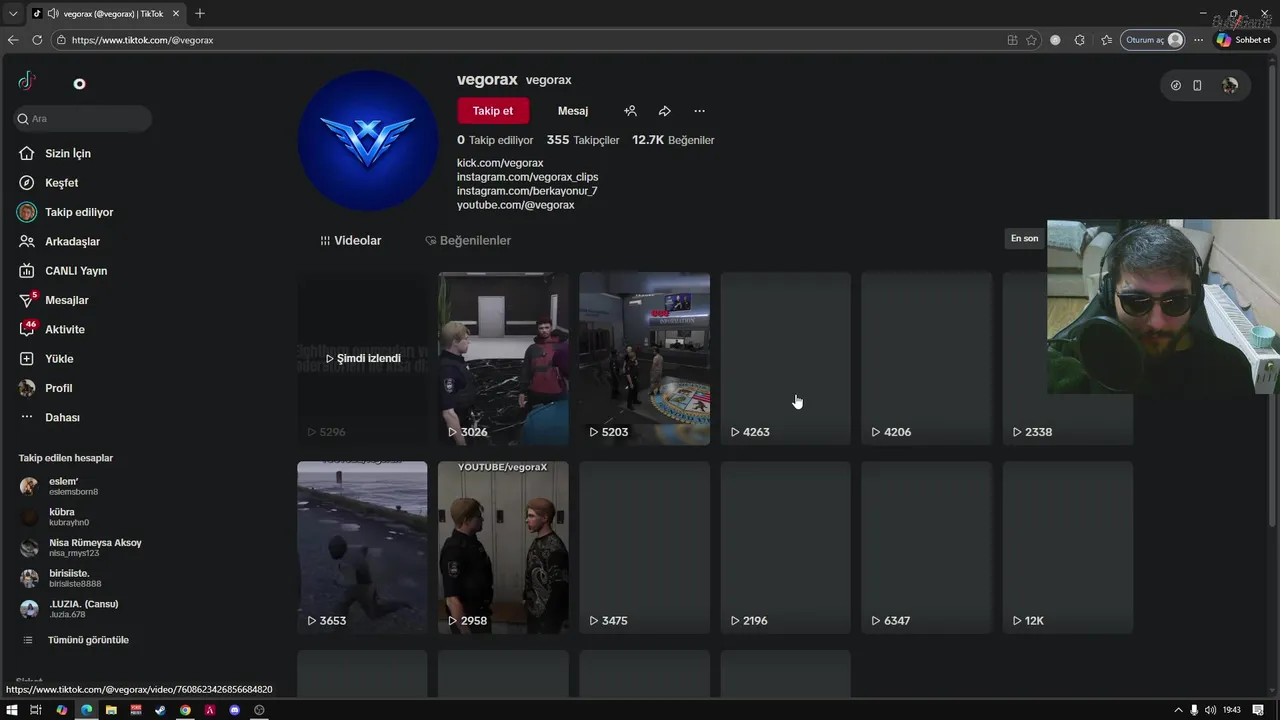This screenshot has height=720, width=1280.
Task: Open the video with 5203 views
Action: click(x=644, y=358)
